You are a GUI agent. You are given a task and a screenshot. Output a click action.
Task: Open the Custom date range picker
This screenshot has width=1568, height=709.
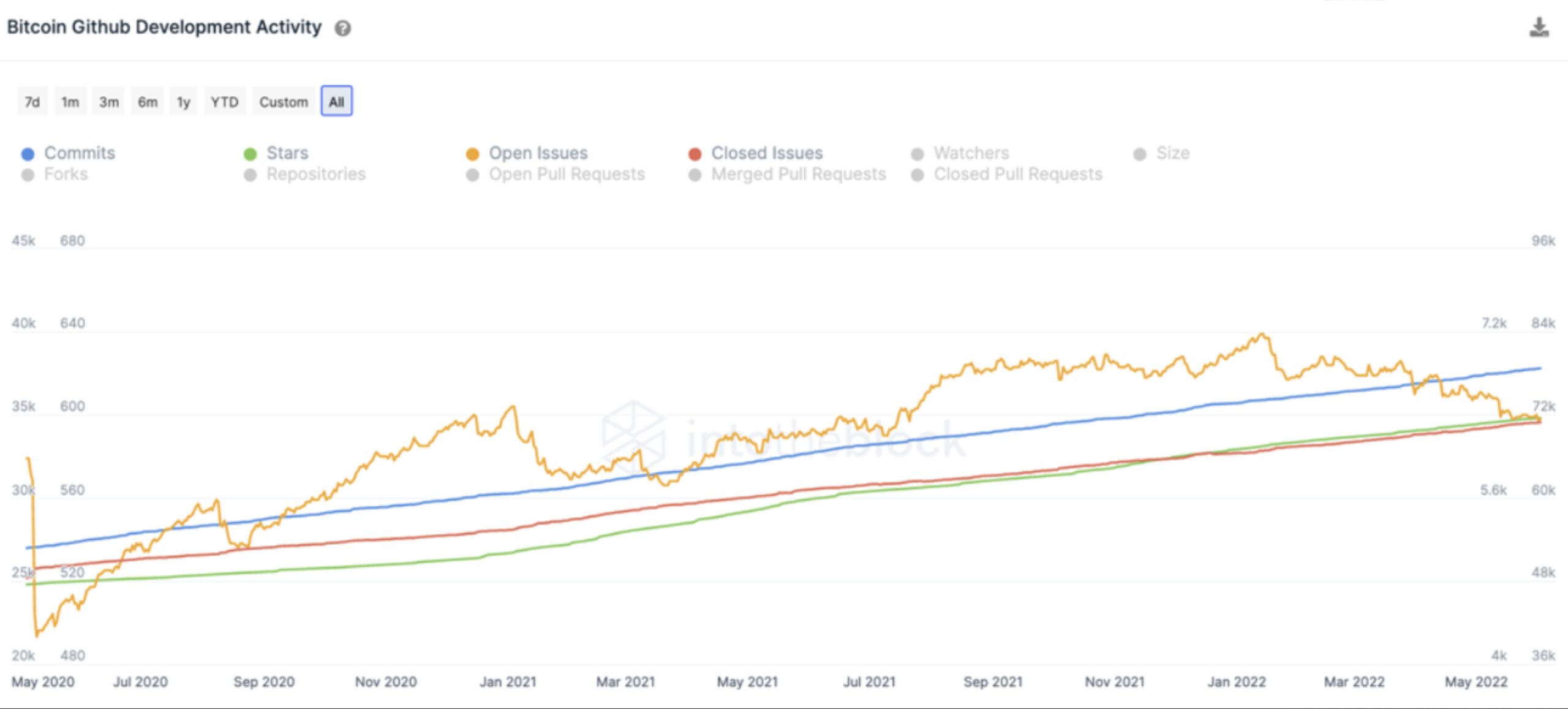click(x=283, y=102)
